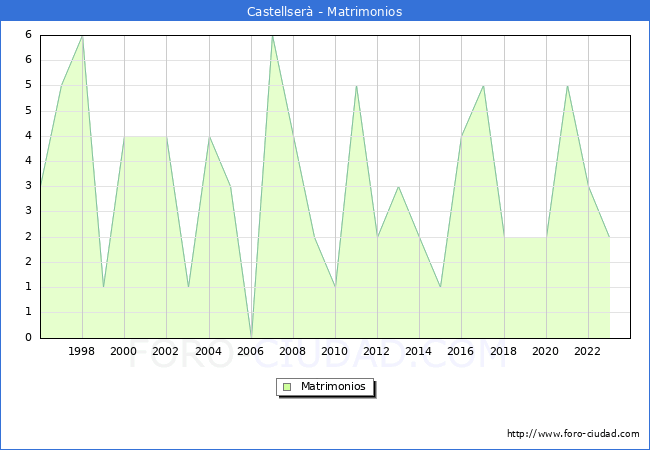
Task: Open the foro-ciudad.com link
Action: click(x=573, y=433)
